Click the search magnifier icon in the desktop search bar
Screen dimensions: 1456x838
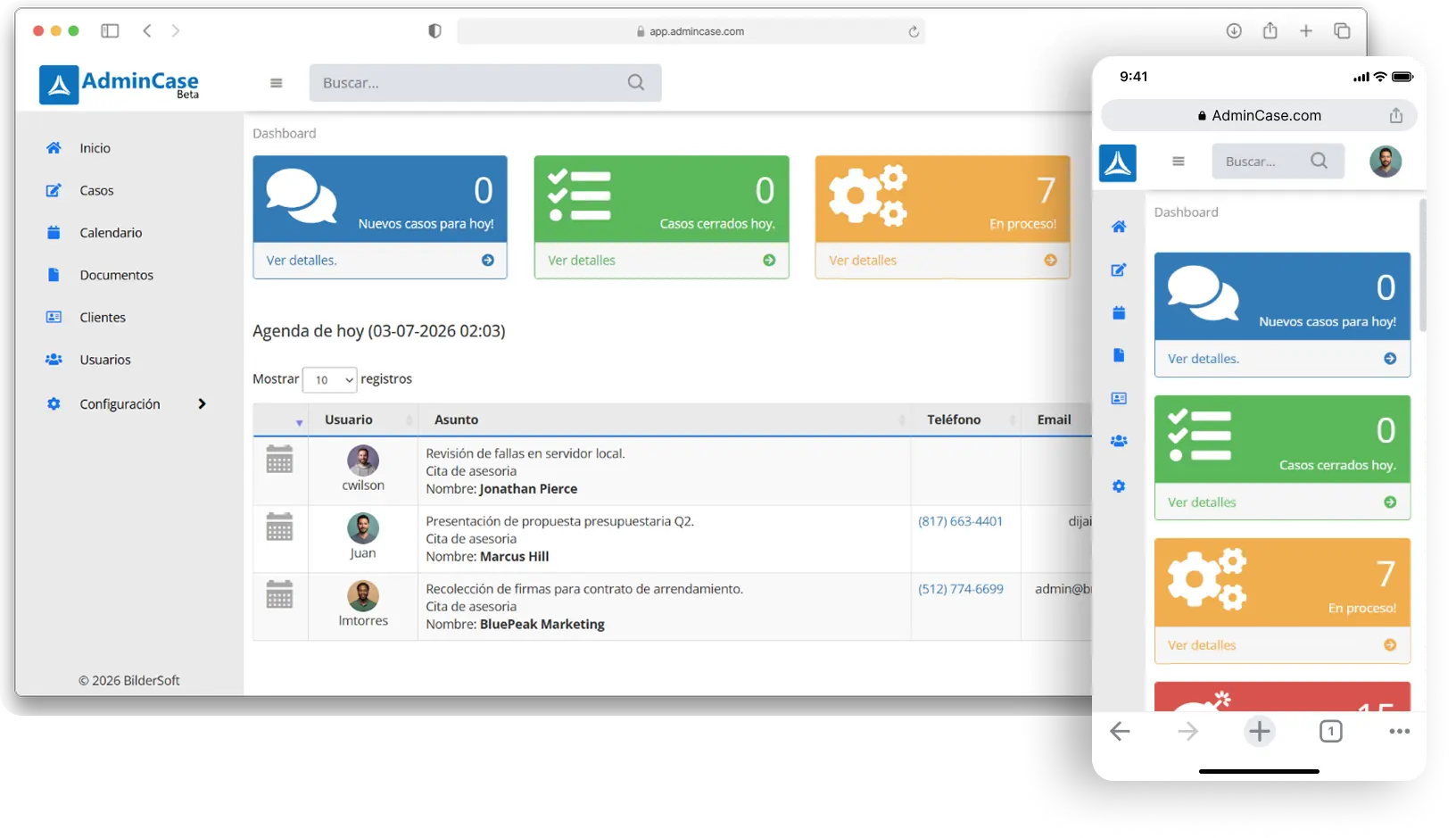(x=635, y=83)
